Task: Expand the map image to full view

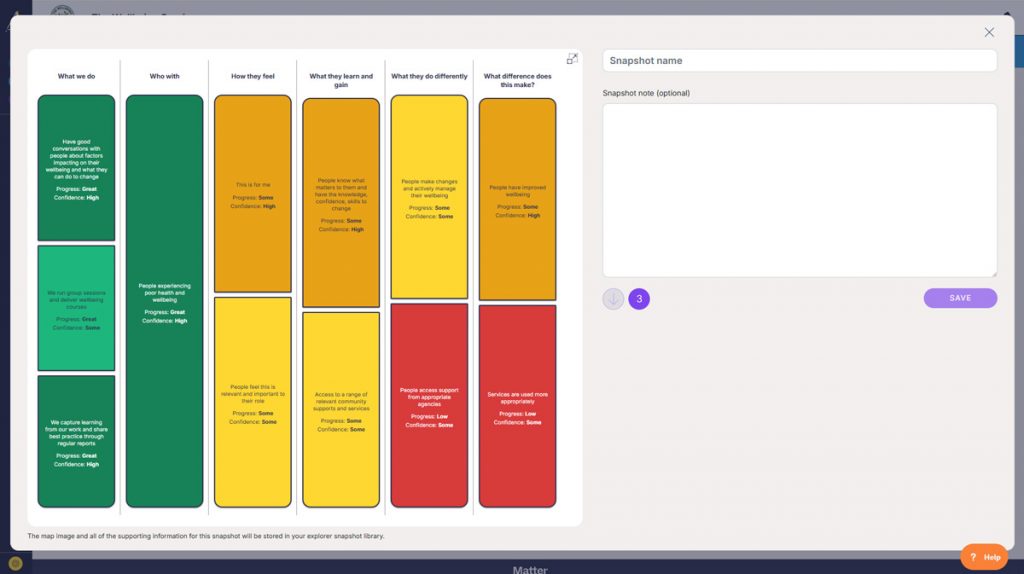Action: click(572, 59)
